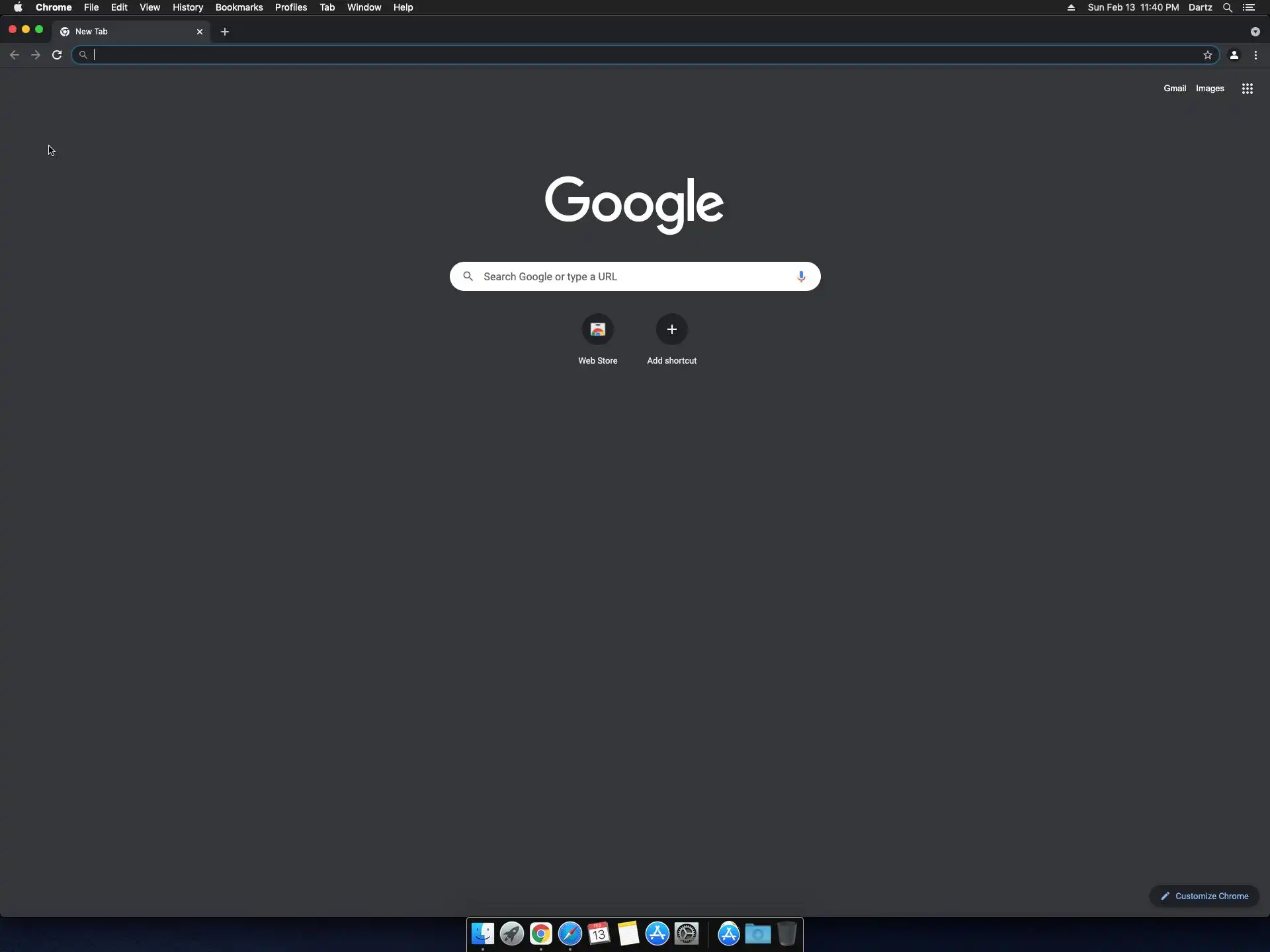
Task: Close the New Tab tab
Action: (x=200, y=32)
